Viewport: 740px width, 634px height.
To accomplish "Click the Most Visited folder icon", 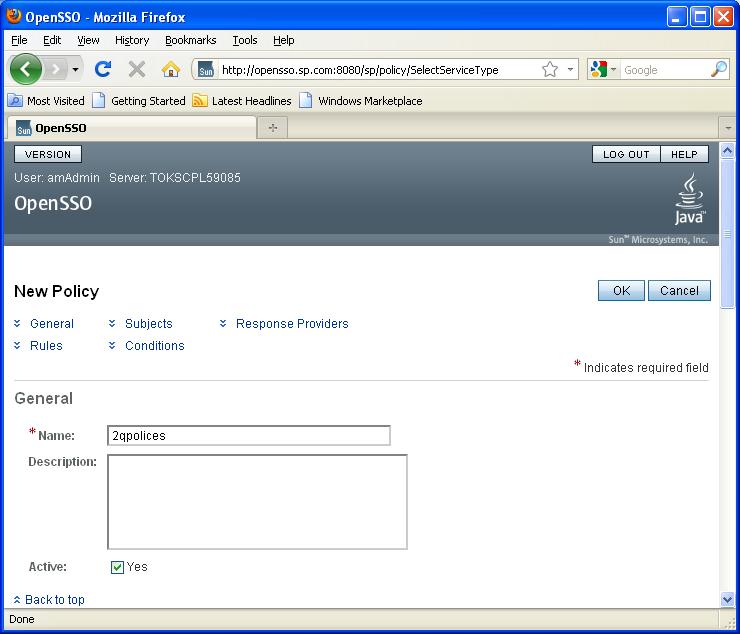I will [x=15, y=101].
